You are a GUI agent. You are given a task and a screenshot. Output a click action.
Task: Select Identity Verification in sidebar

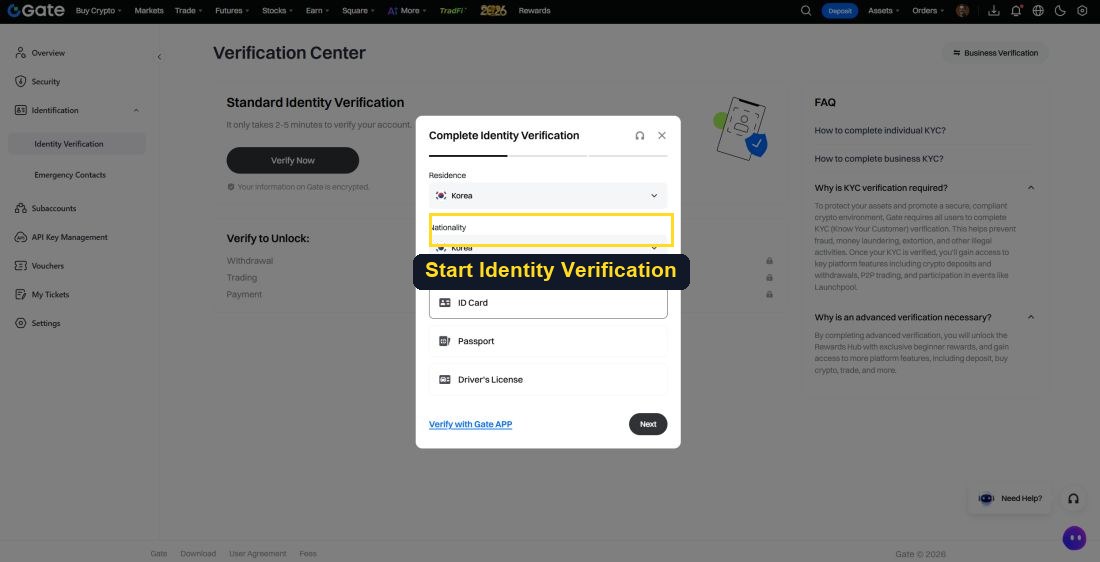(x=77, y=144)
